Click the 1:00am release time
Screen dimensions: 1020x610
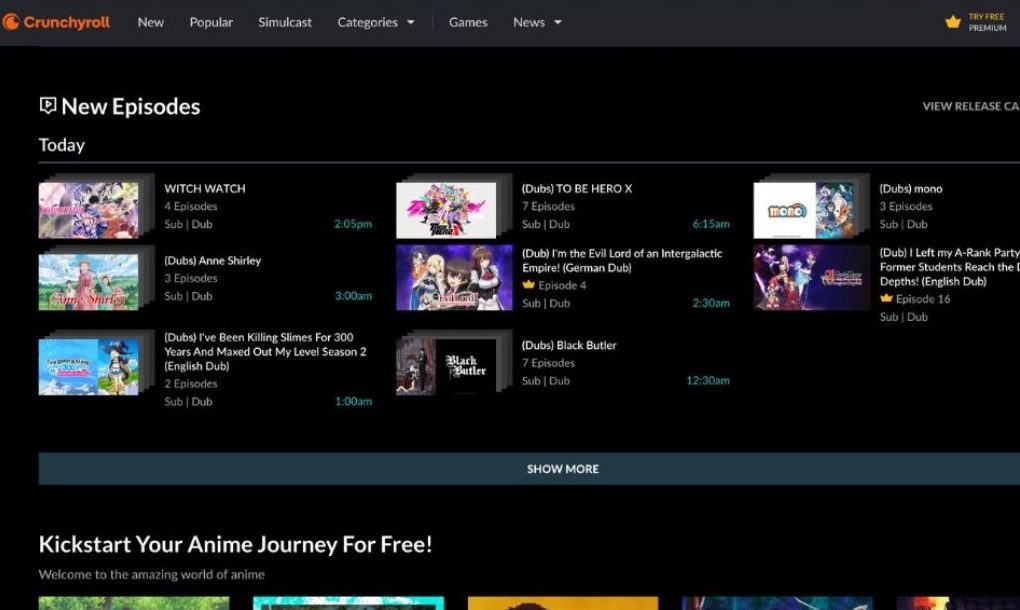[353, 401]
